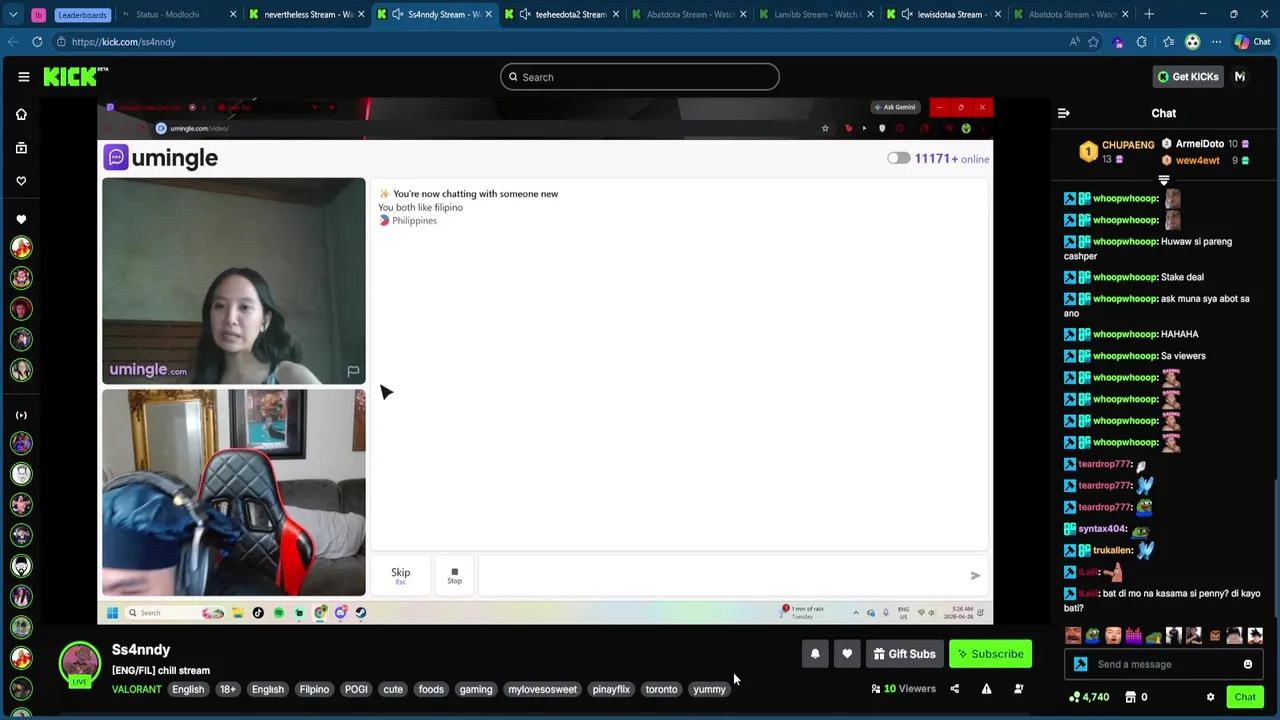Screen dimensions: 1280x720
Task: Open the Following heart outline in the sidebar
Action: [21, 181]
